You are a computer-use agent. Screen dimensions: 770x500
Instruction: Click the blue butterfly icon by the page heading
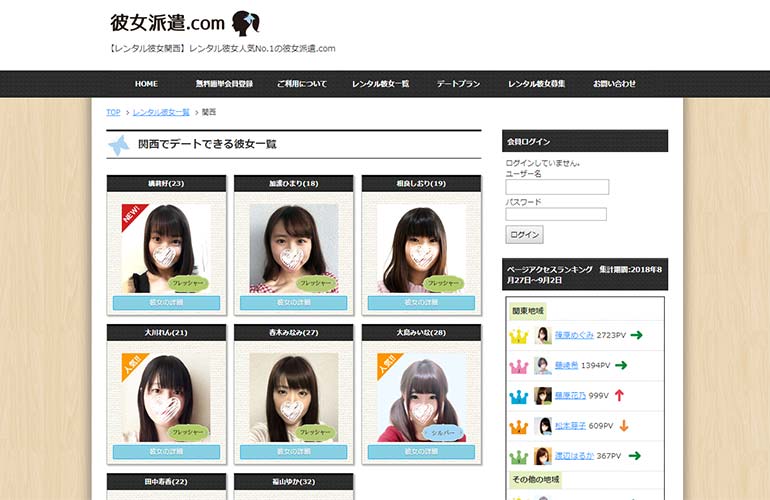pyautogui.click(x=118, y=145)
